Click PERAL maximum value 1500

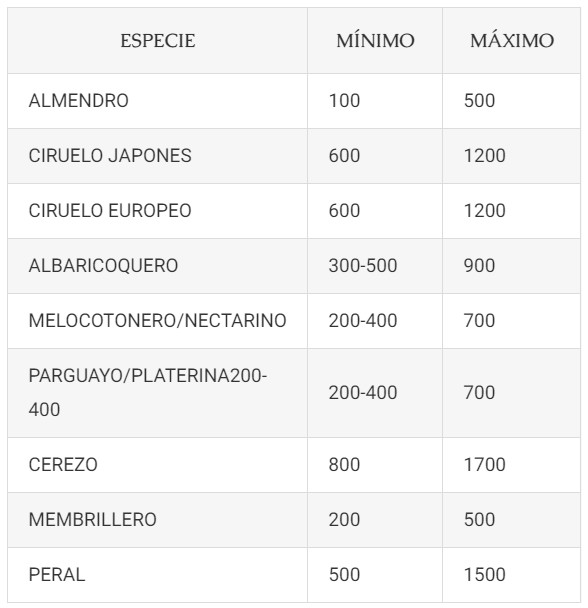click(484, 575)
